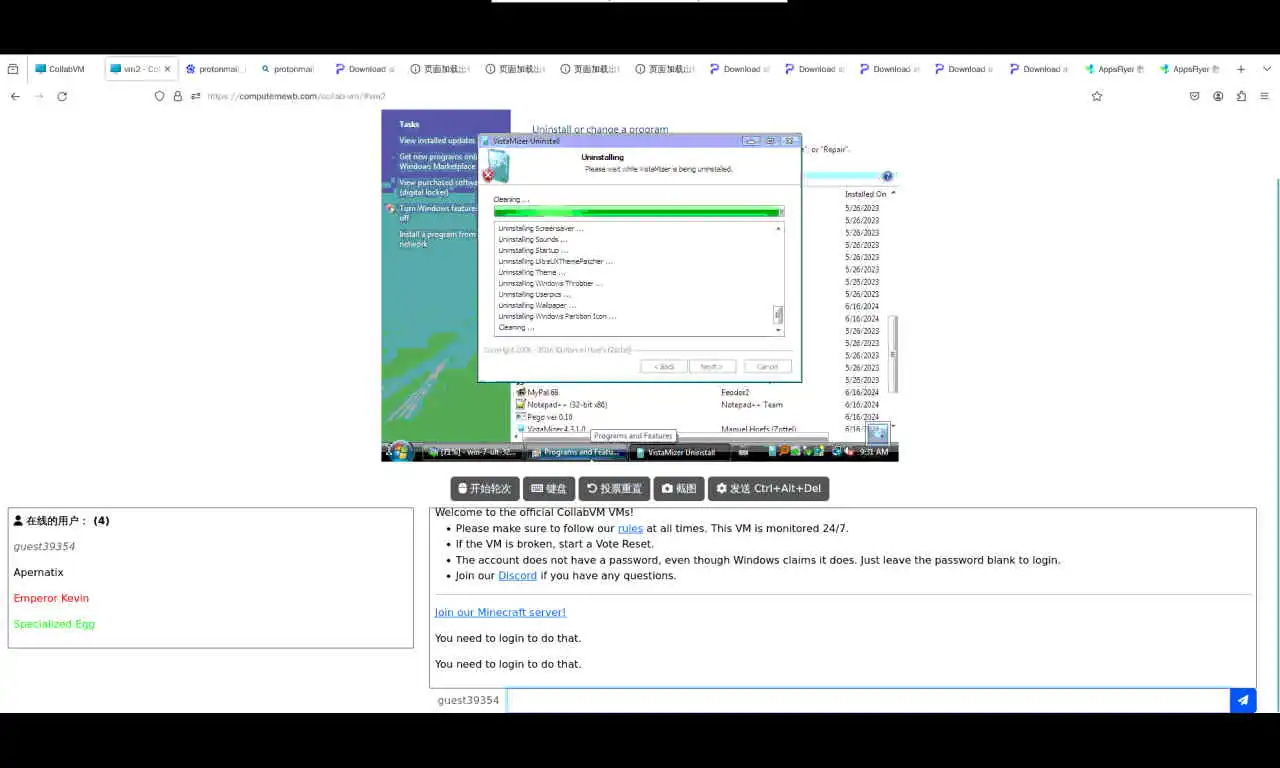Click the 开始轮次 button
Image resolution: width=1280 pixels, height=768 pixels.
point(485,489)
